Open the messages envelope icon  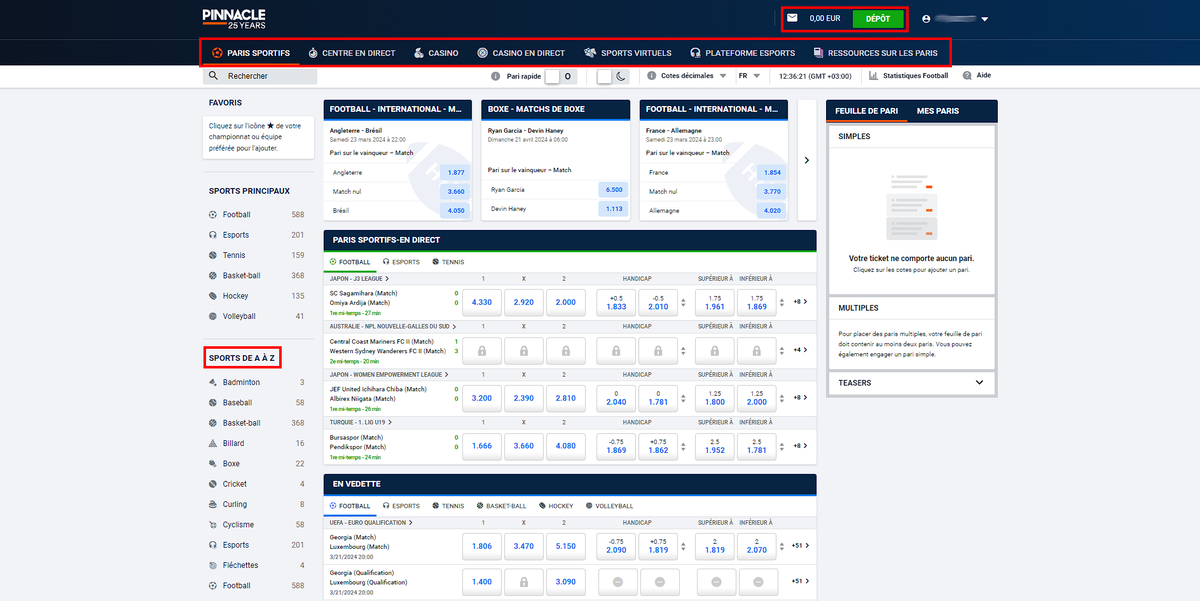point(792,18)
